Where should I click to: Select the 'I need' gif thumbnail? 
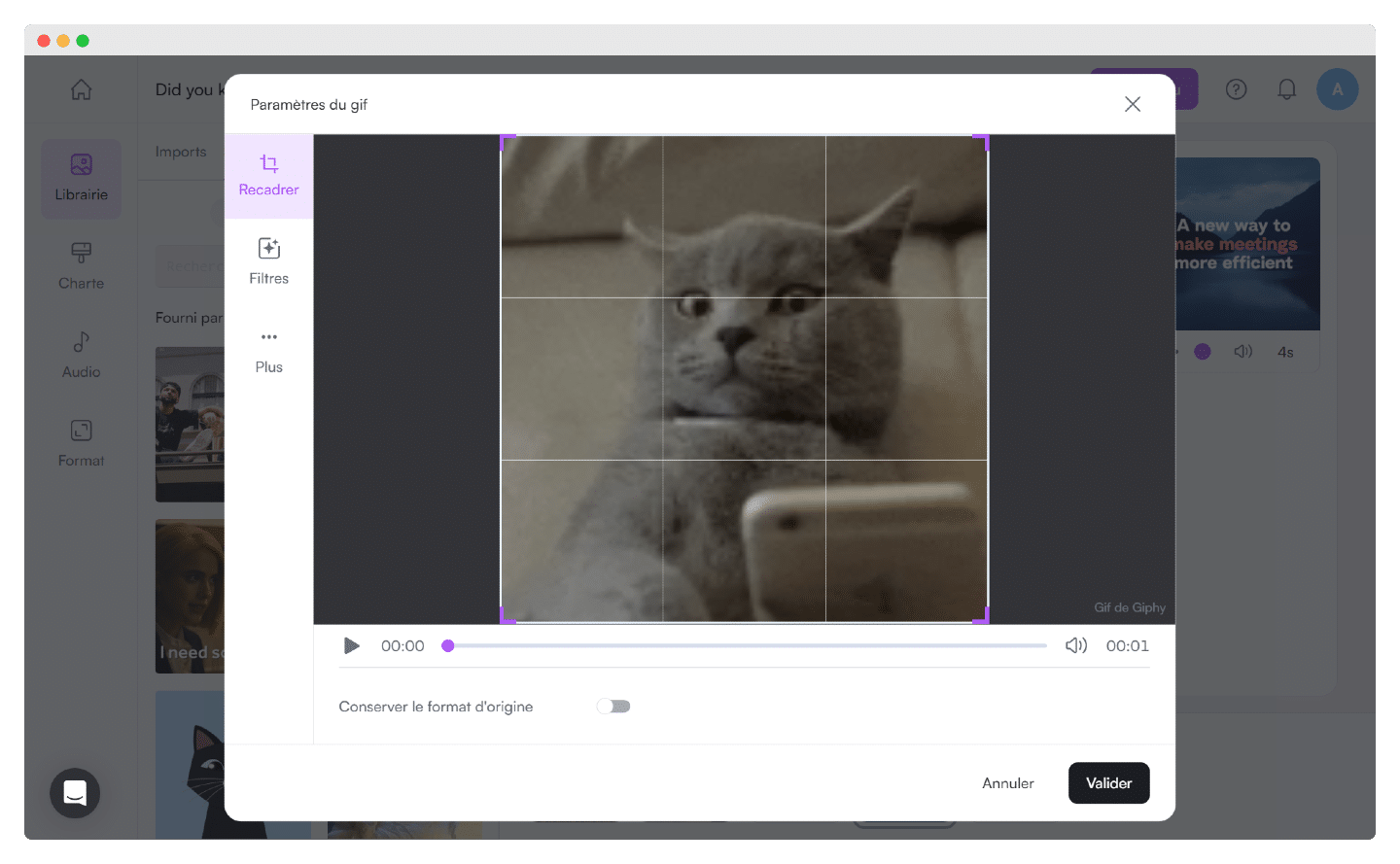190,596
